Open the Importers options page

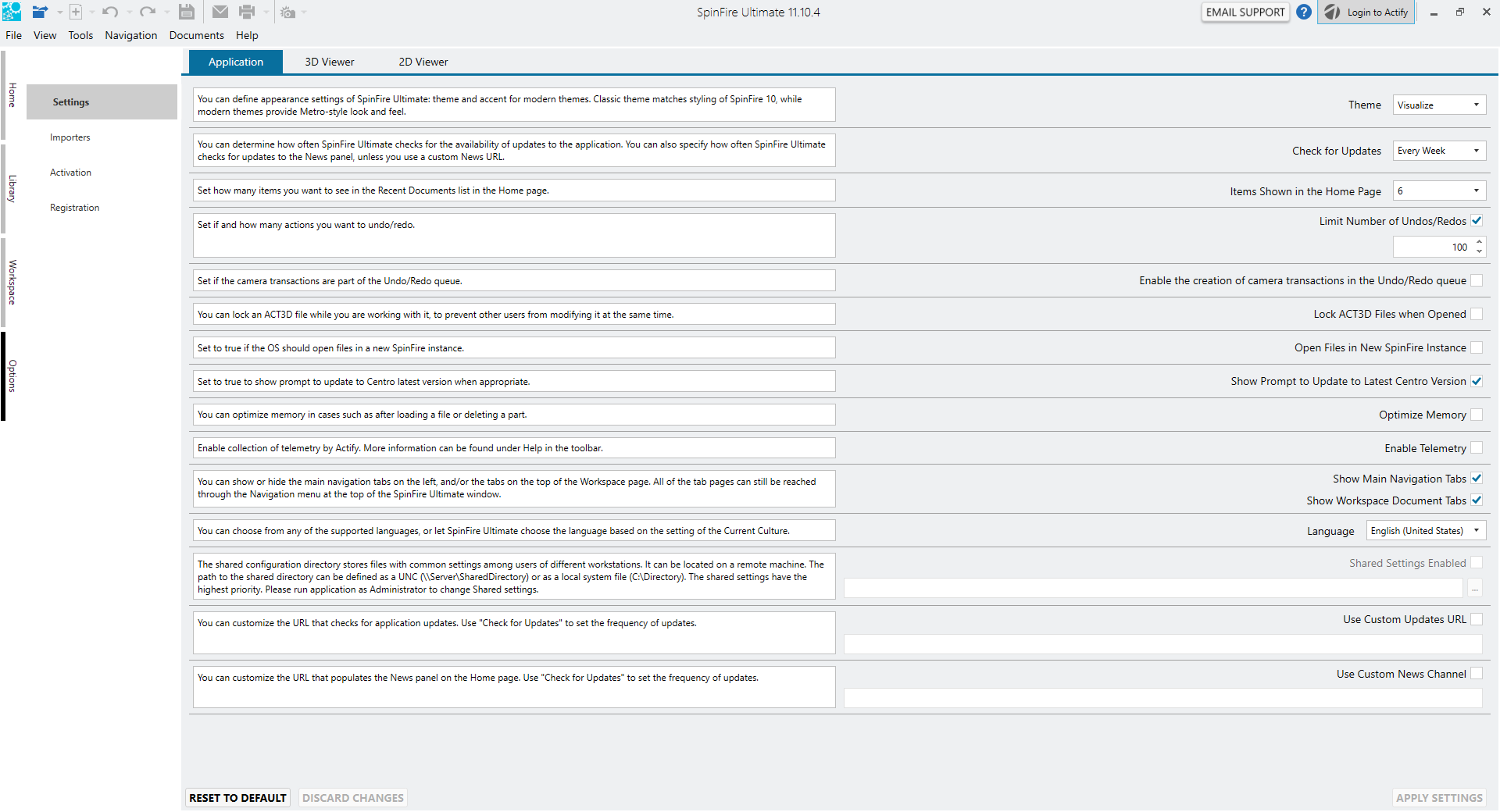pyautogui.click(x=102, y=137)
